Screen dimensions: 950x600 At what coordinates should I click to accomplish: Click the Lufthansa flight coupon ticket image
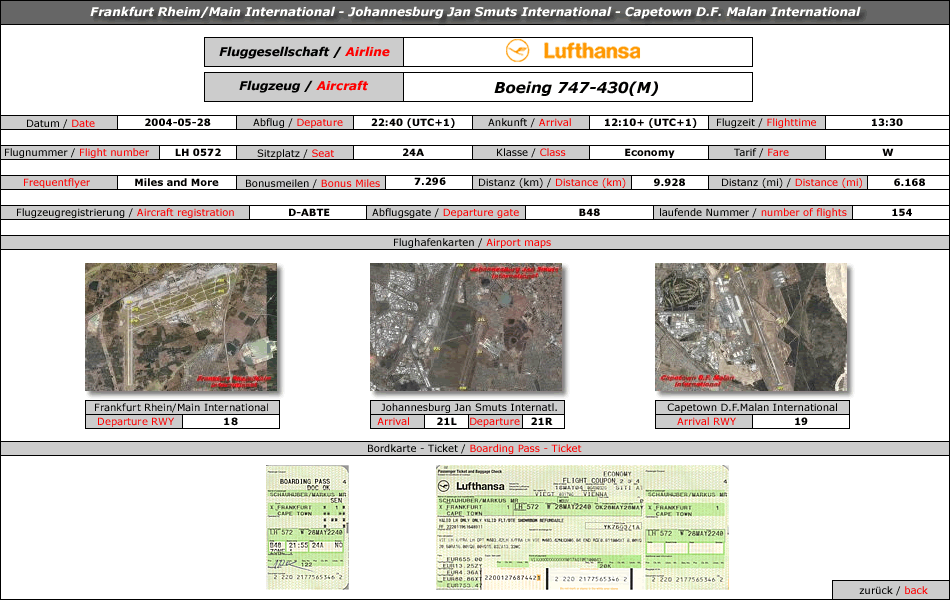coord(582,527)
